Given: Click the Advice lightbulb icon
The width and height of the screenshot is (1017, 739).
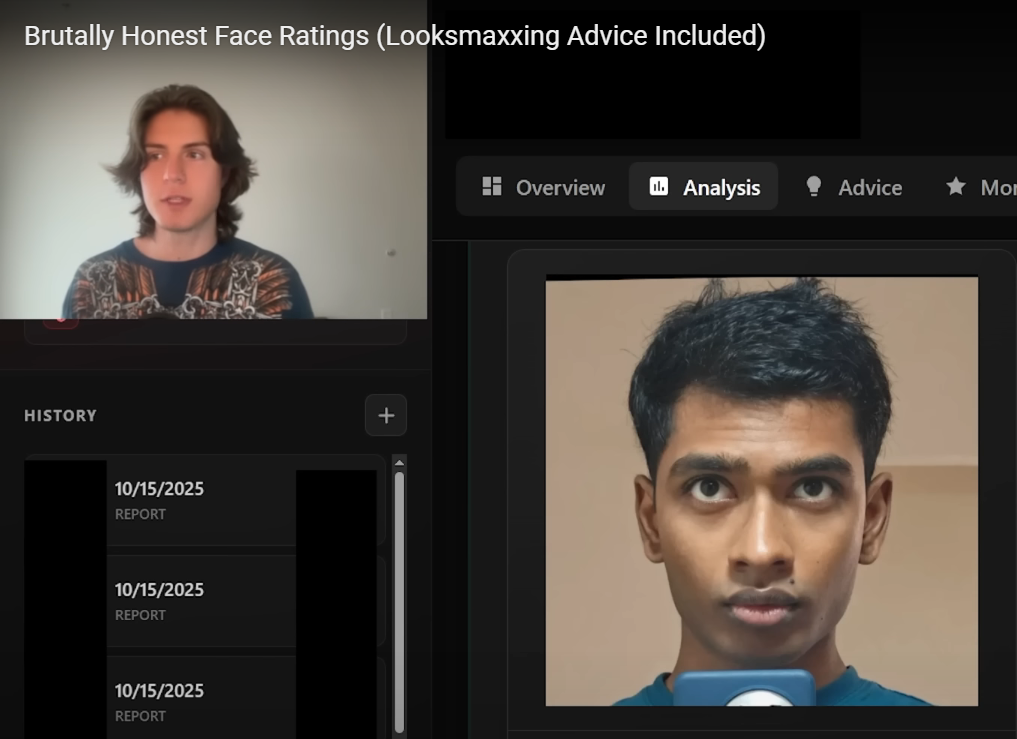Looking at the screenshot, I should 814,187.
